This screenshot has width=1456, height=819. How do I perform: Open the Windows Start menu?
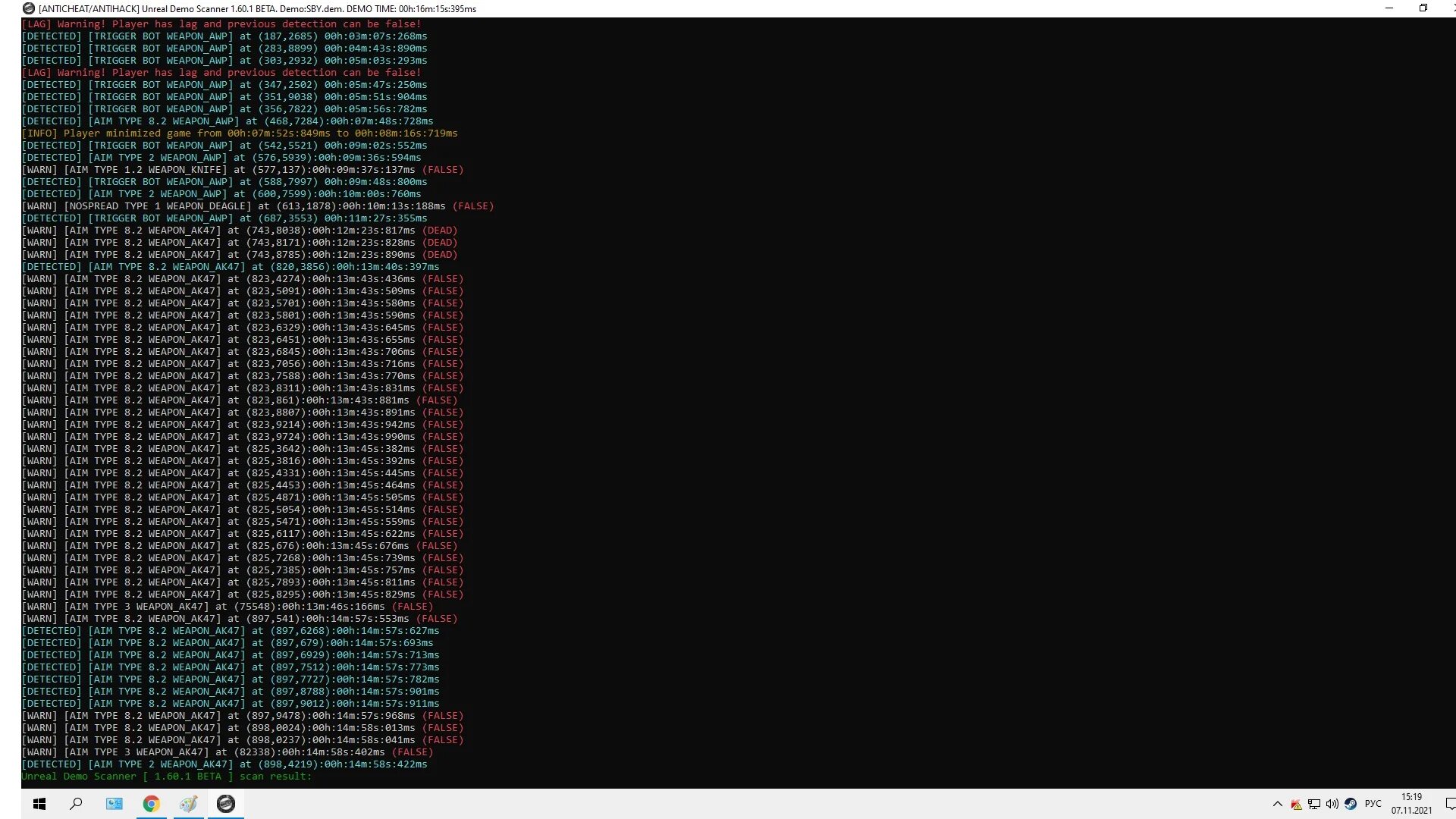click(x=39, y=804)
